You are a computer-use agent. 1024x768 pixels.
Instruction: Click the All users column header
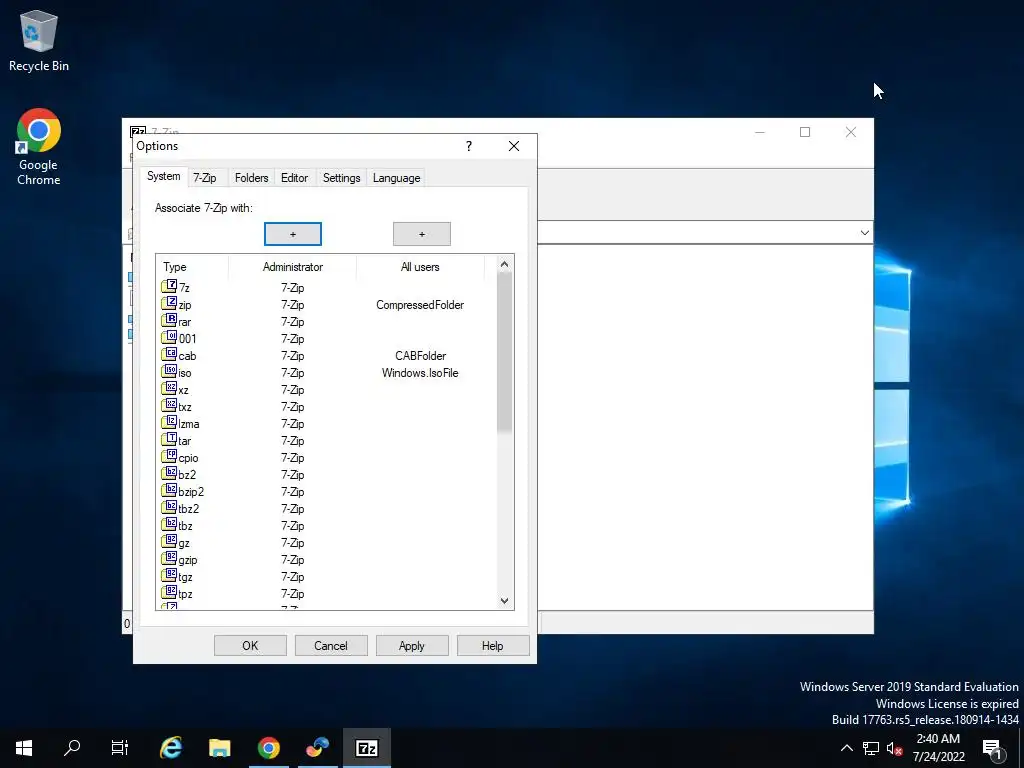(420, 267)
